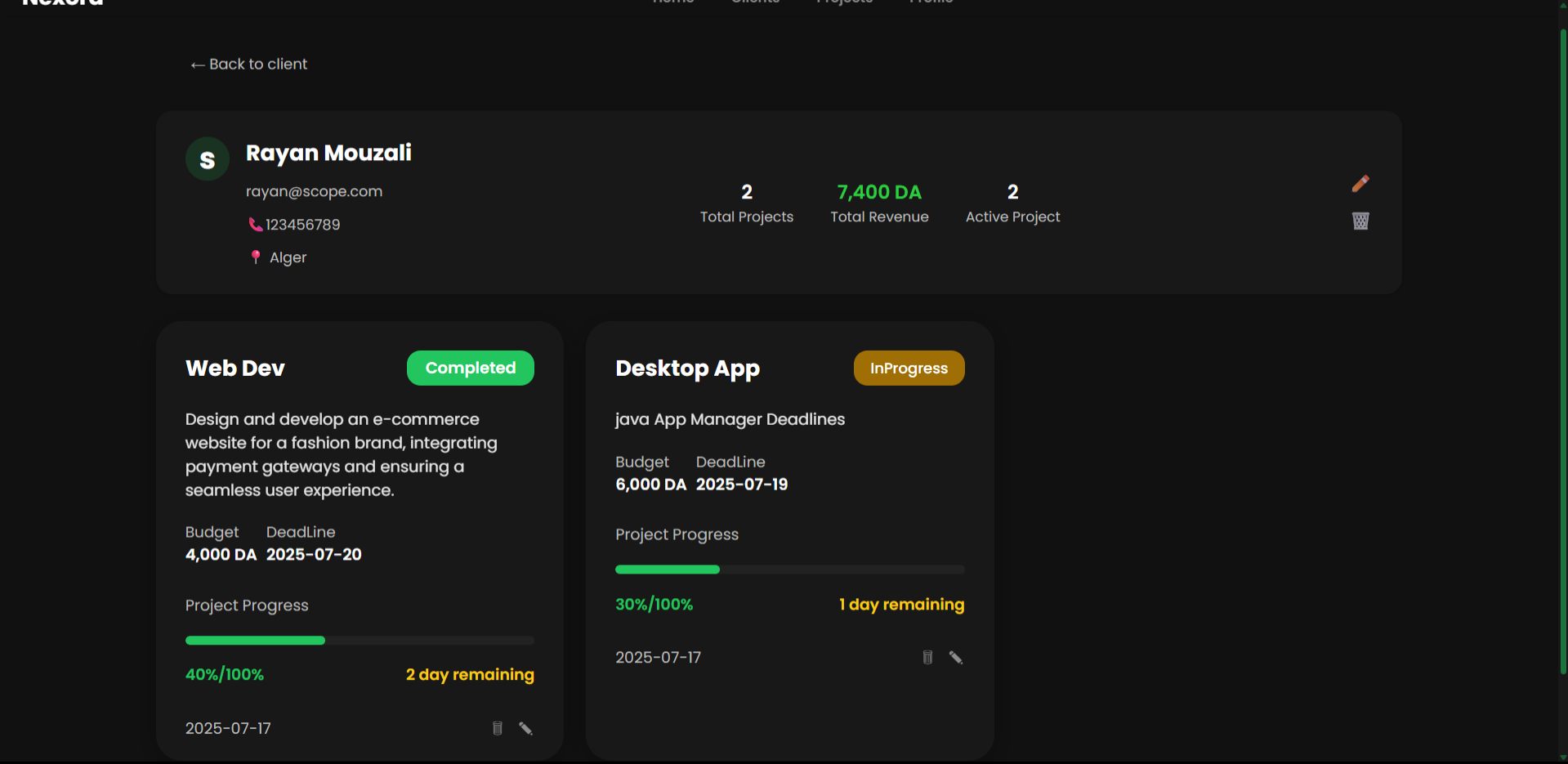Click the Web Dev progress bar
The width and height of the screenshot is (1568, 764).
point(359,641)
